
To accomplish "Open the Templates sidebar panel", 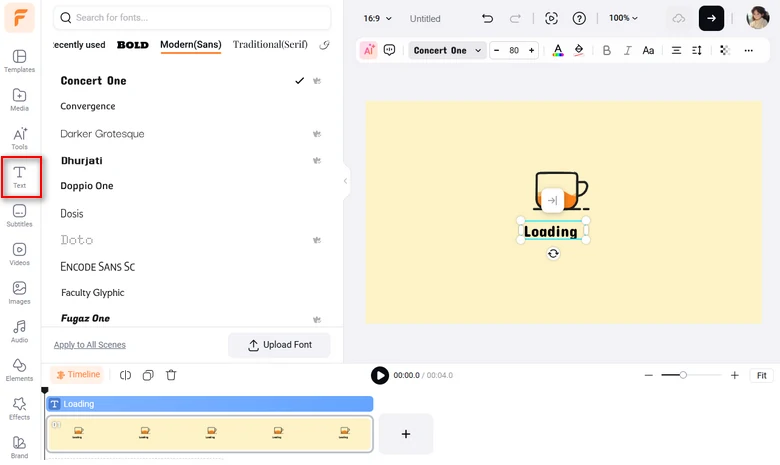I will pos(19,61).
